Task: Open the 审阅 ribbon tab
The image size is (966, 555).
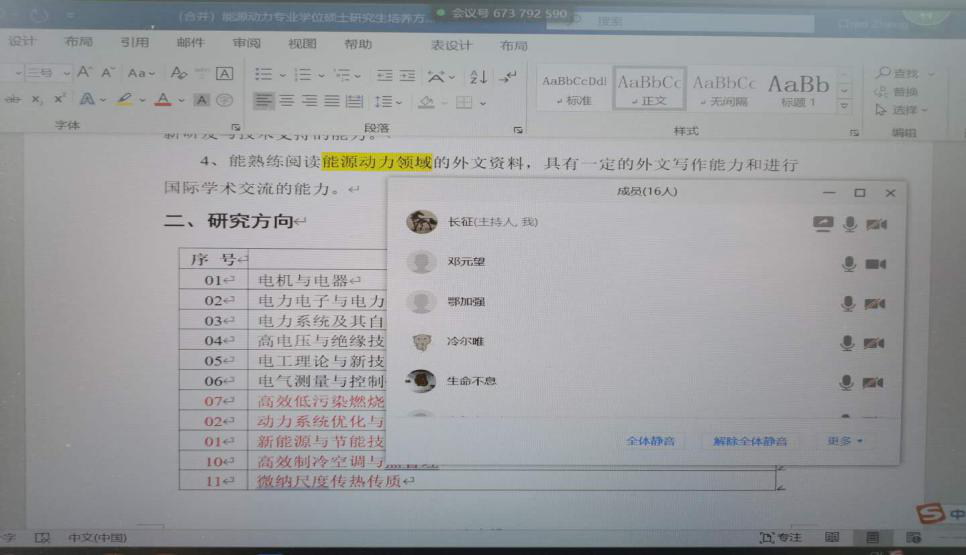Action: 246,43
